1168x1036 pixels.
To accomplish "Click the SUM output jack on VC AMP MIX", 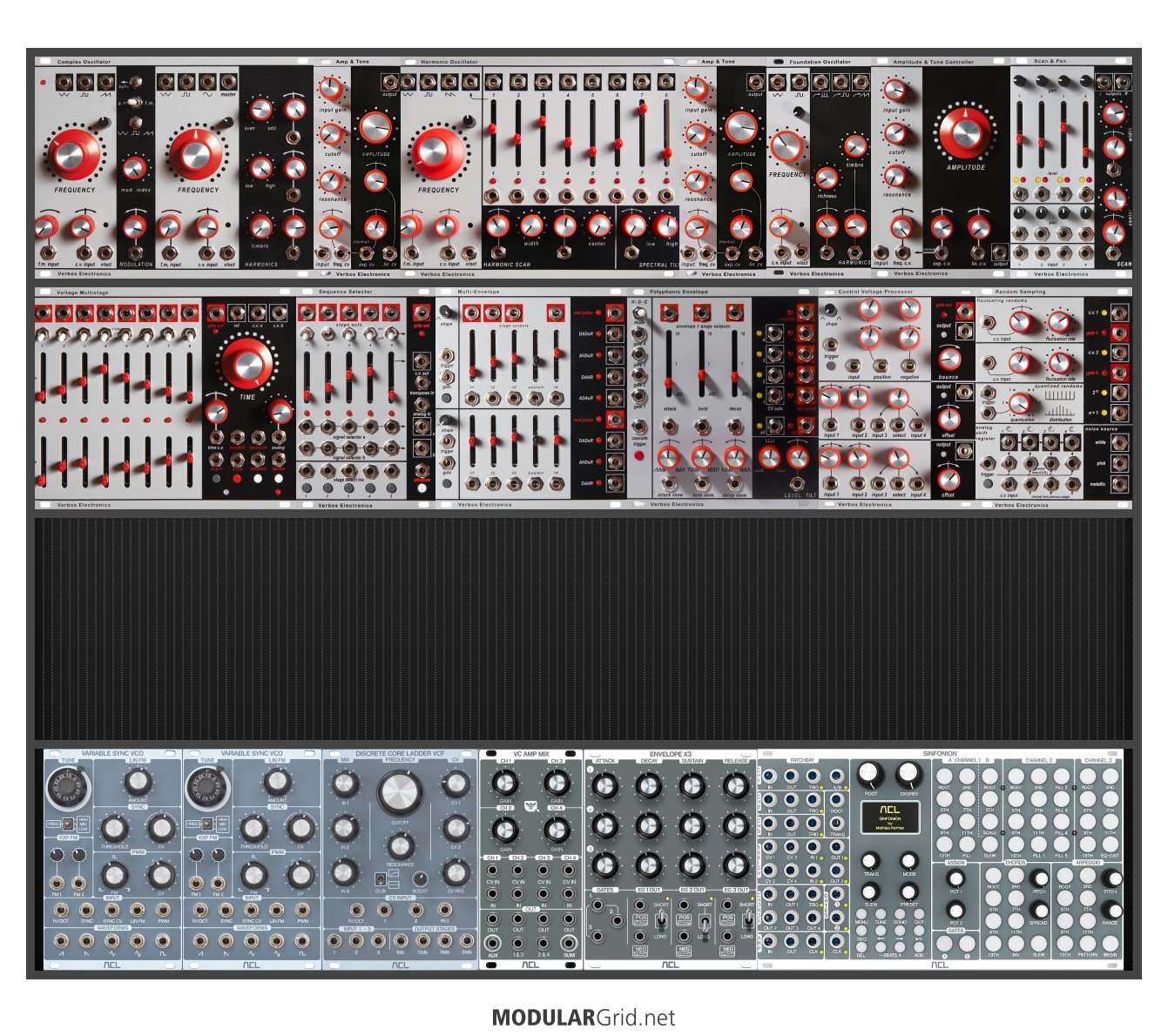I will [x=569, y=942].
